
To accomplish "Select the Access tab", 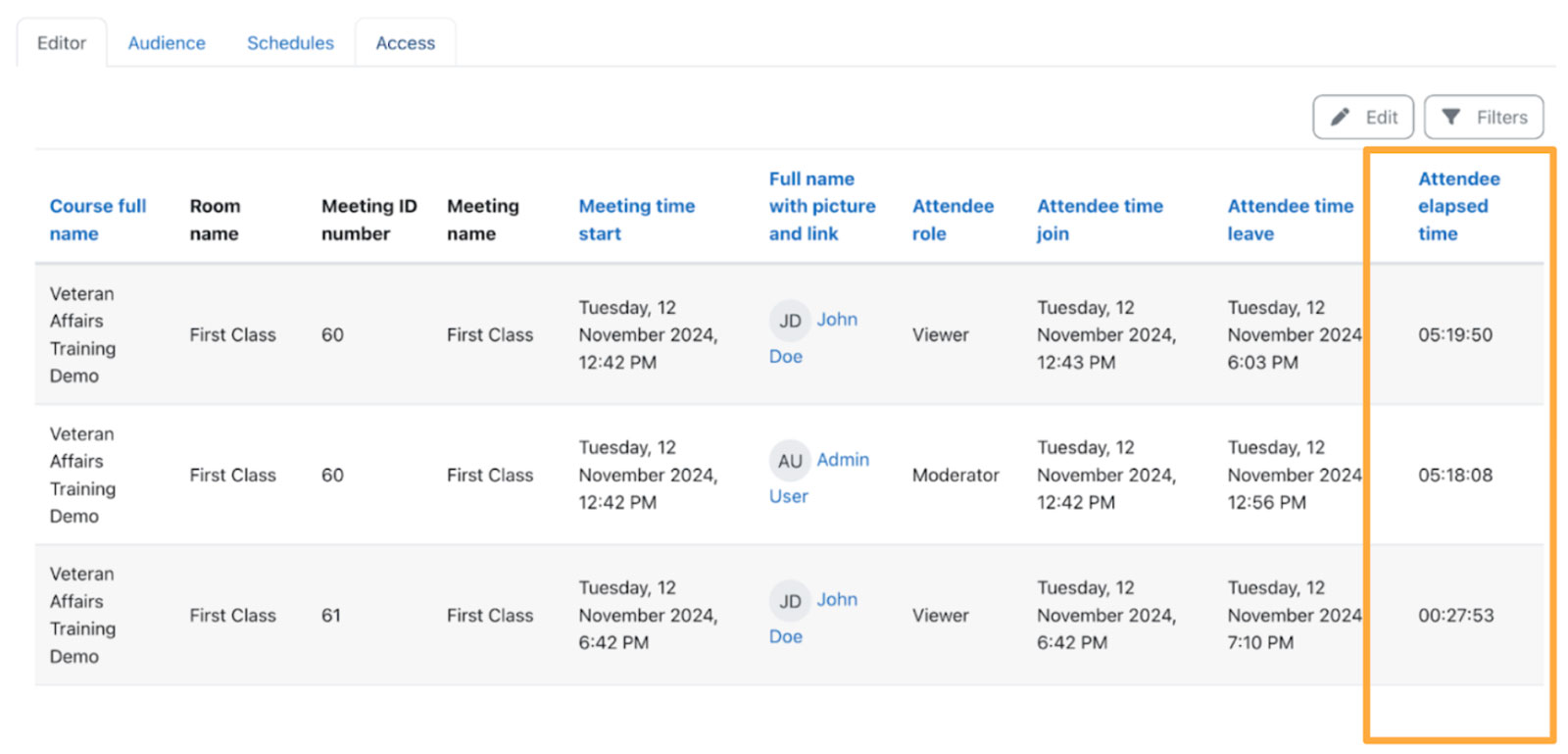I will [x=405, y=43].
